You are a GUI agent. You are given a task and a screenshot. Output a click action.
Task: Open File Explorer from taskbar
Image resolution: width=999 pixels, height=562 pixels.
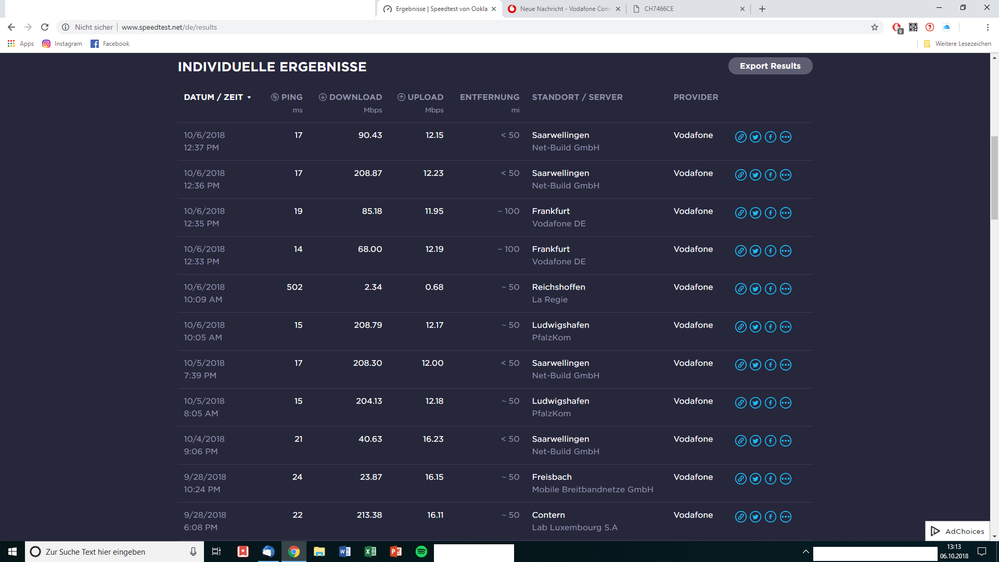coord(319,552)
